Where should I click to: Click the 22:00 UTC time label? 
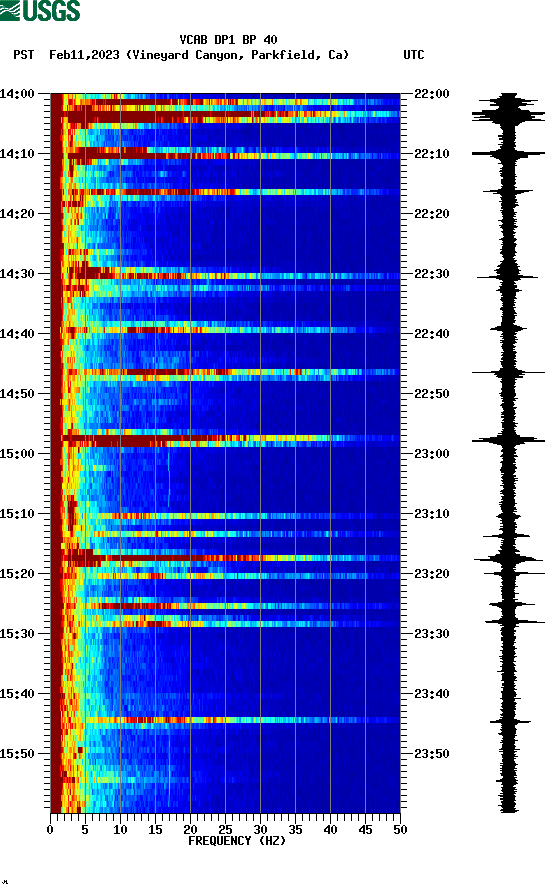point(432,93)
